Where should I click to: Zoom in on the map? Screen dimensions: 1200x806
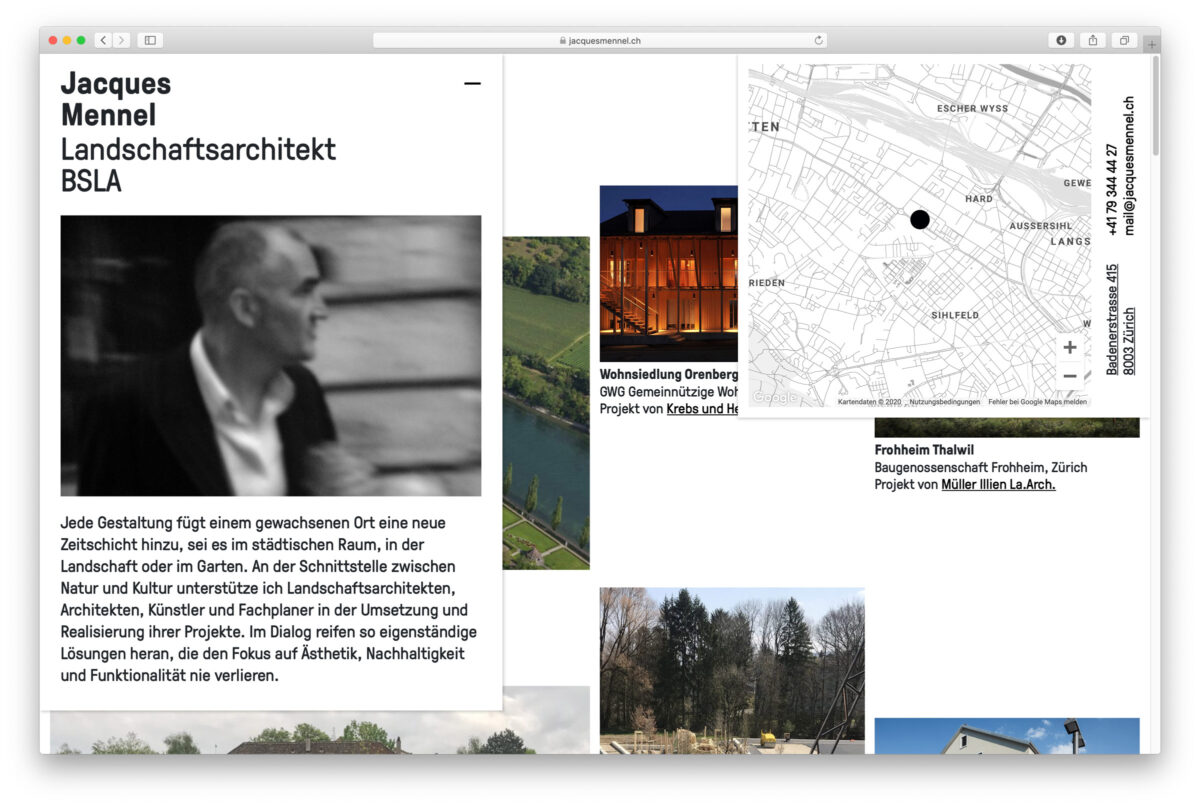pos(1070,348)
